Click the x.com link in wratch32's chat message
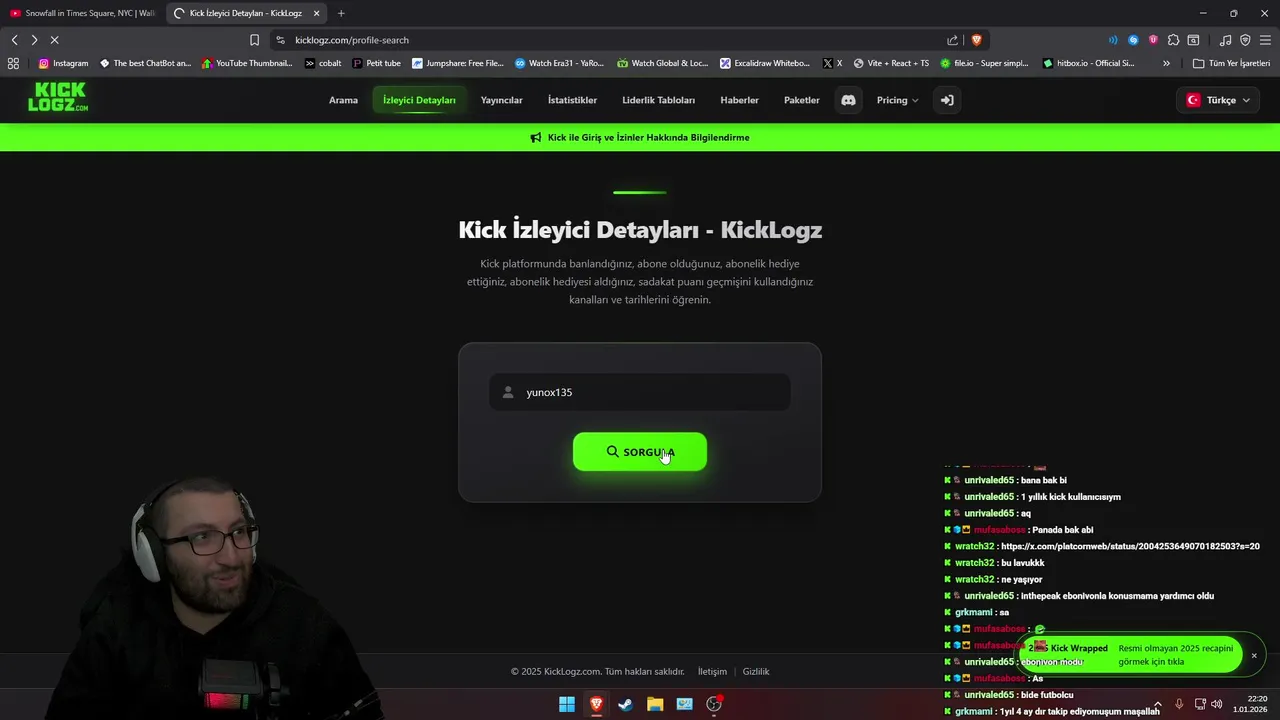This screenshot has height=720, width=1280. pyautogui.click(x=1130, y=547)
